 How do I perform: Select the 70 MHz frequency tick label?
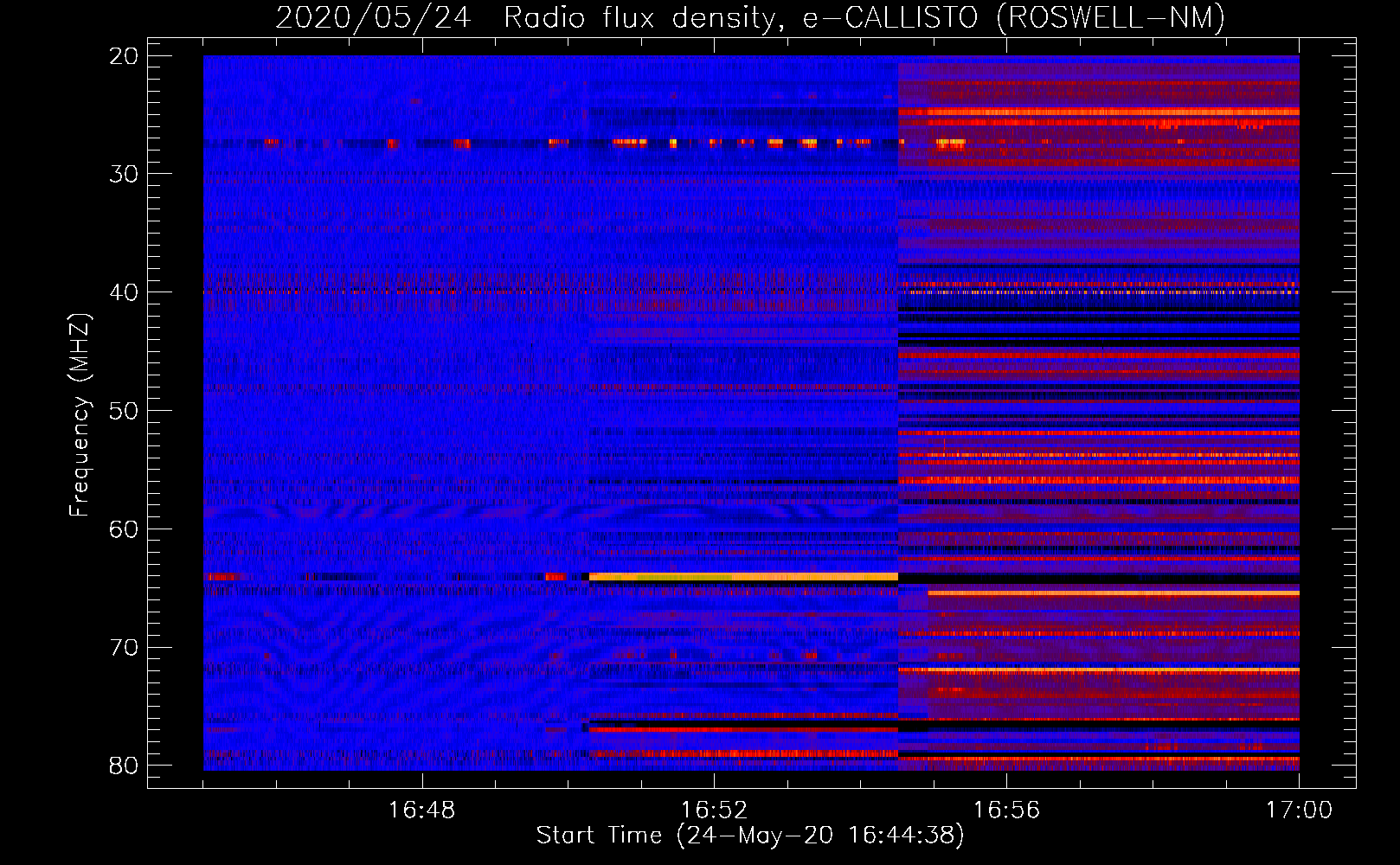(x=125, y=647)
